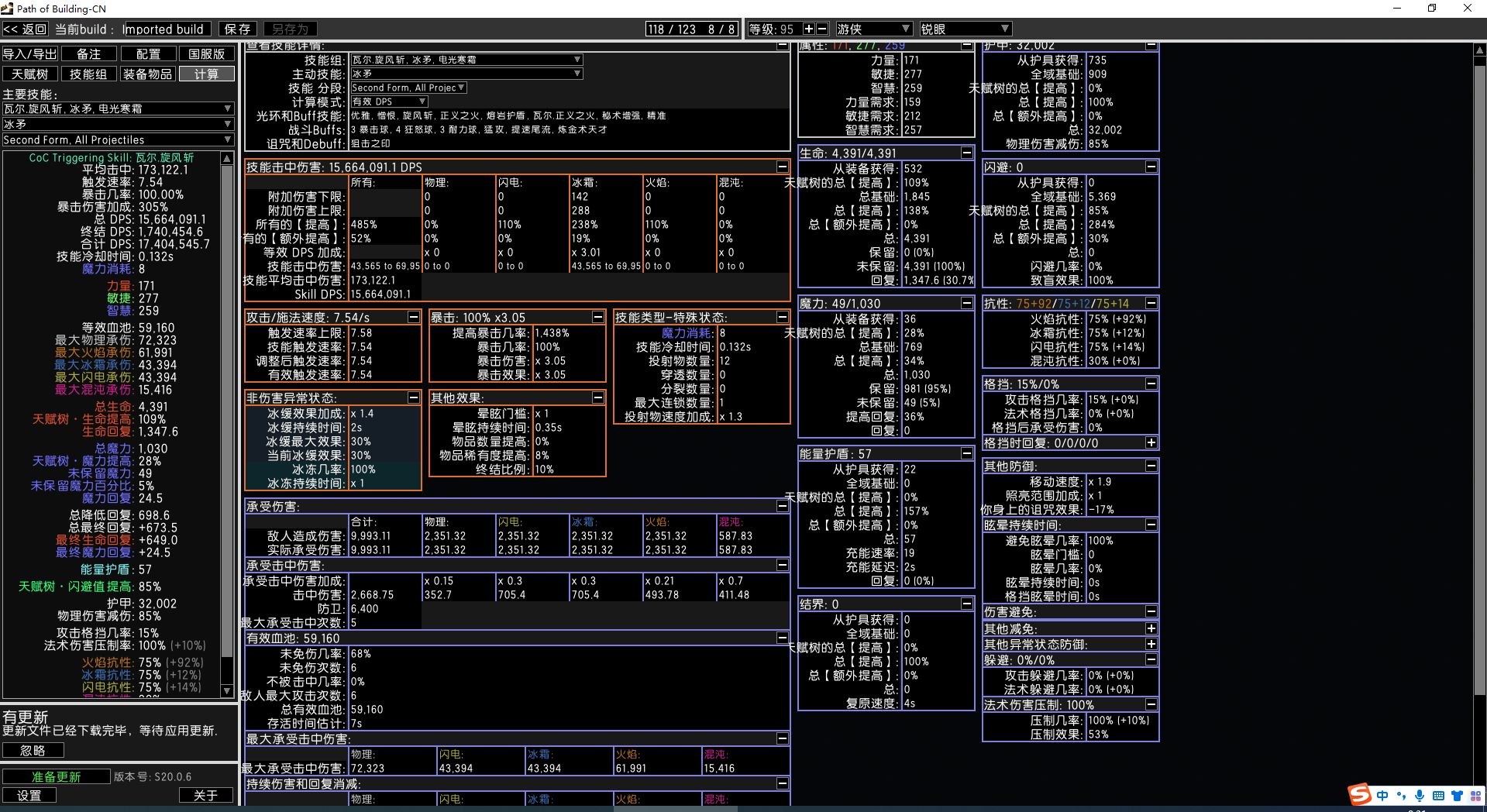Screen dimensions: 1487x812
Task: Decrease character level with the minus button
Action: click(x=822, y=29)
